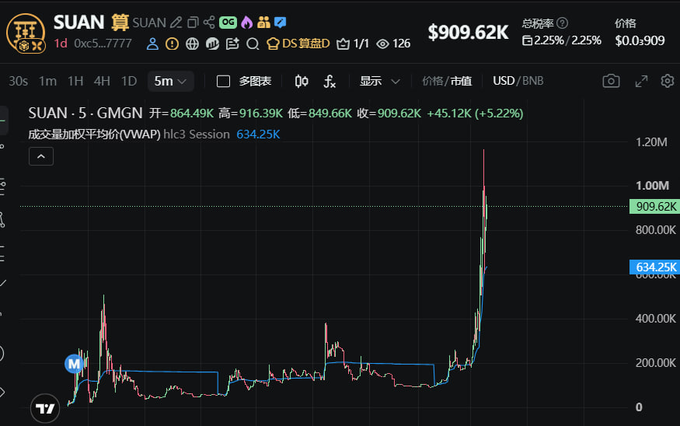Image resolution: width=680 pixels, height=426 pixels.
Task: Click the eye watchers count 126
Action: pyautogui.click(x=393, y=44)
